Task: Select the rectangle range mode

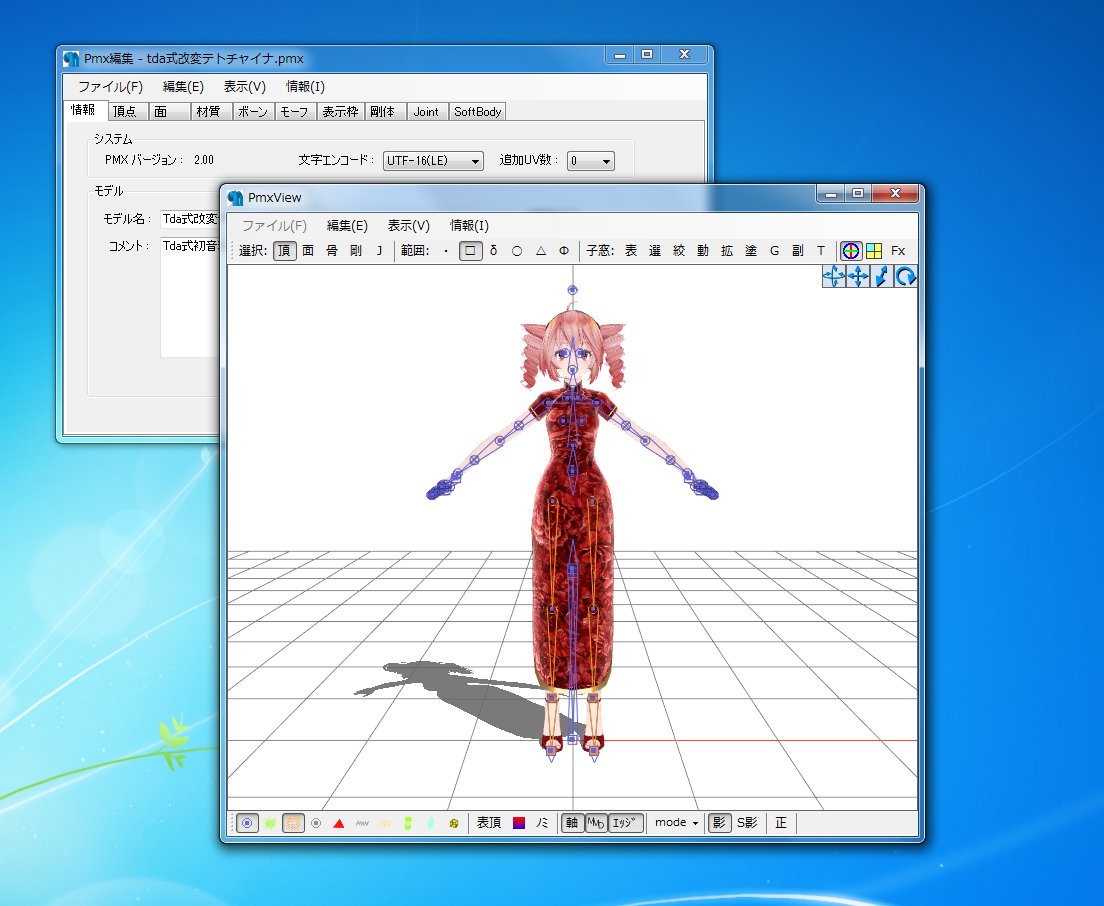Action: click(470, 251)
